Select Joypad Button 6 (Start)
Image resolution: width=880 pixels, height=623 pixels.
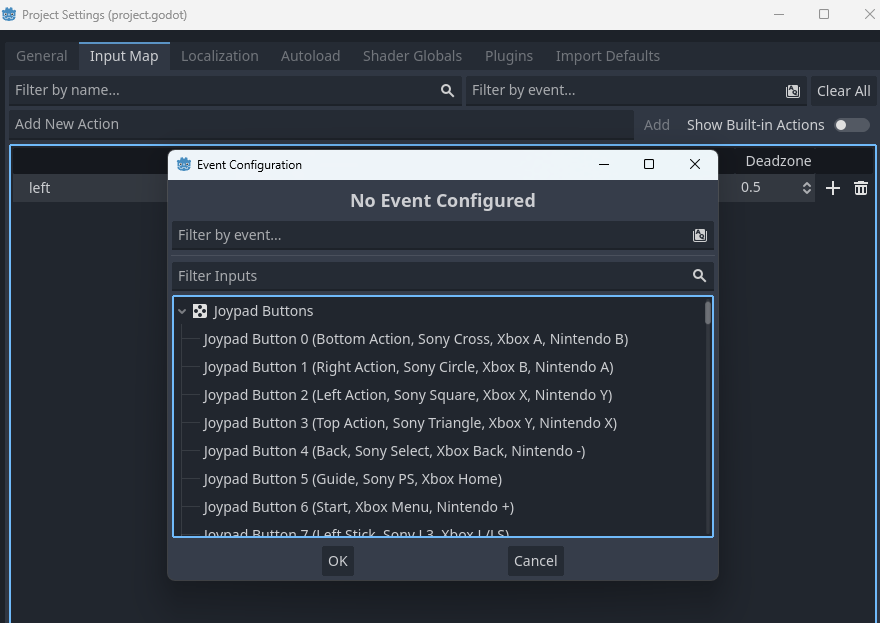pyautogui.click(x=358, y=507)
